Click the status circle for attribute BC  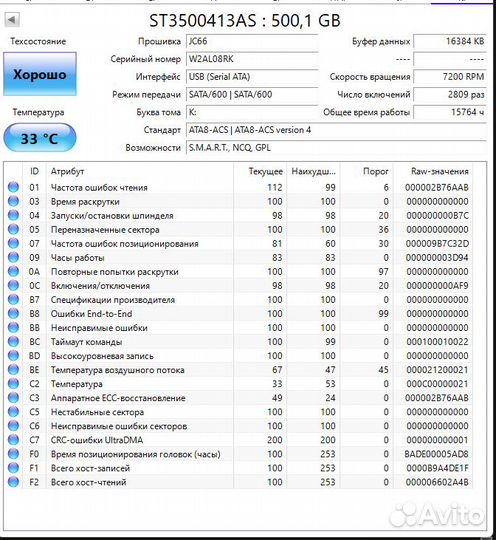13,342
